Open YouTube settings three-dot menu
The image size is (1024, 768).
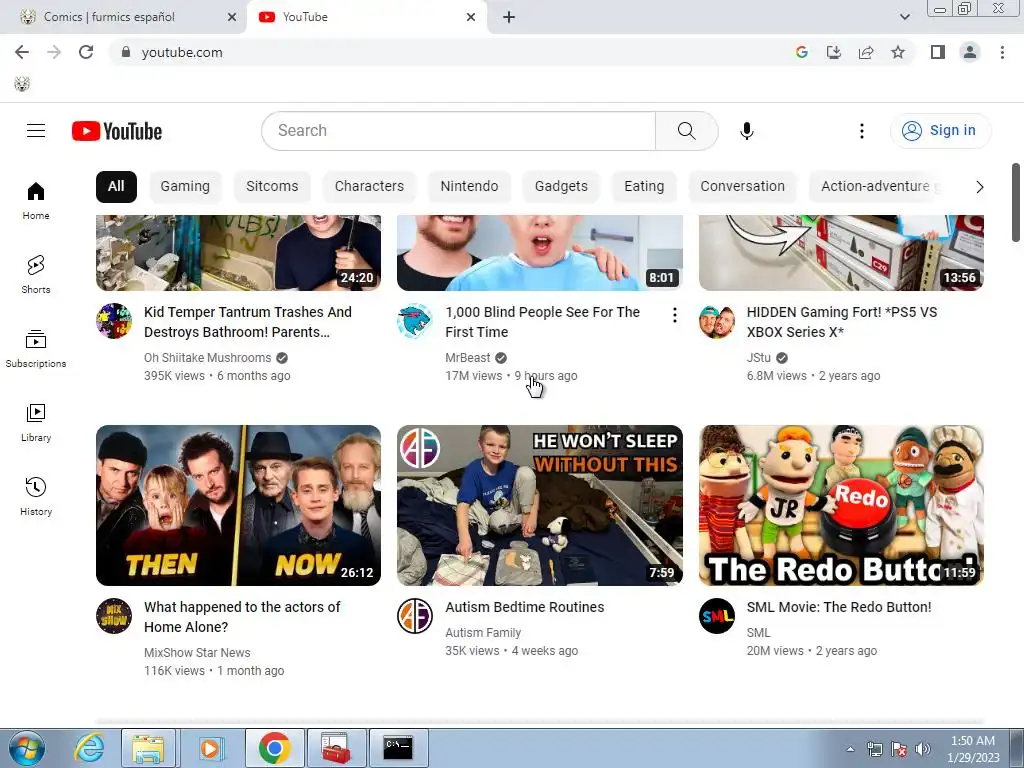tap(861, 131)
